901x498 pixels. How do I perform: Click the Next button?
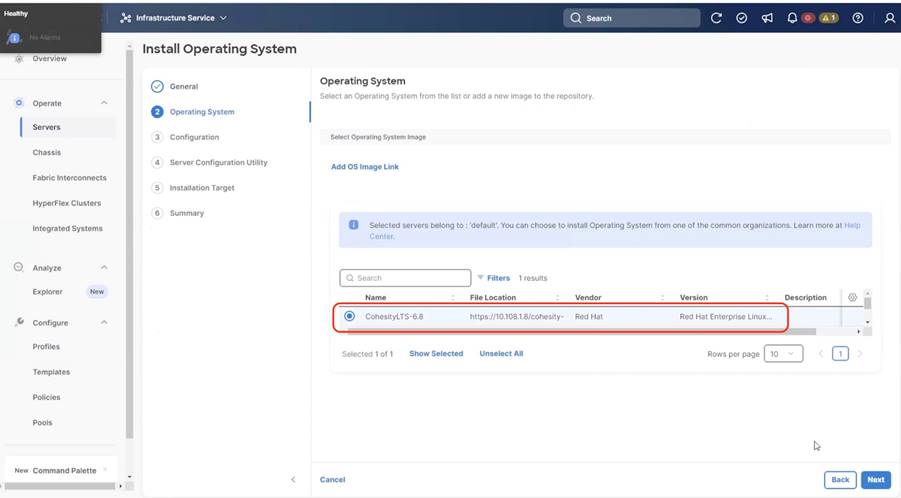tap(875, 480)
